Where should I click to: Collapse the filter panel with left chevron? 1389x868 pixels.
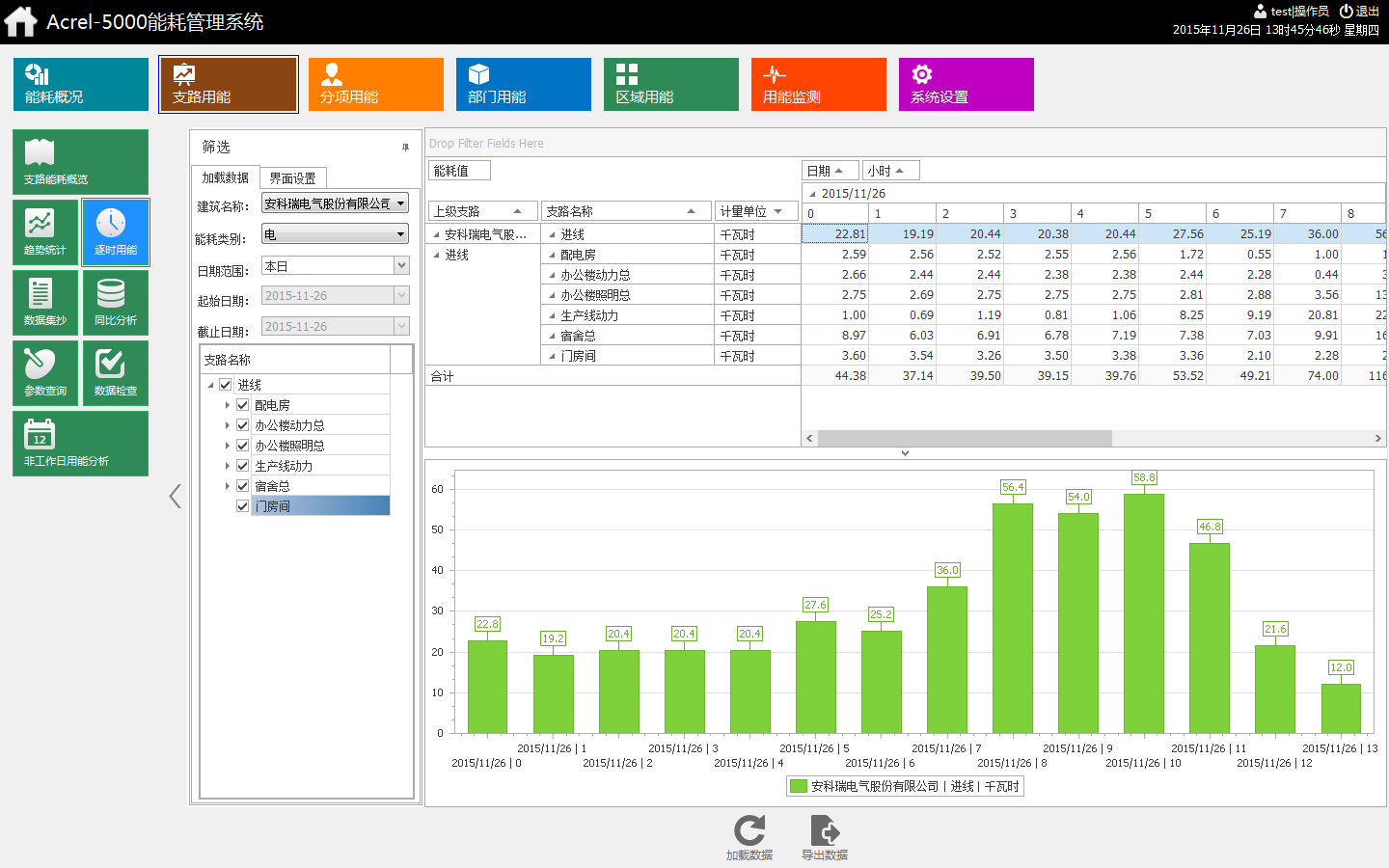175,496
